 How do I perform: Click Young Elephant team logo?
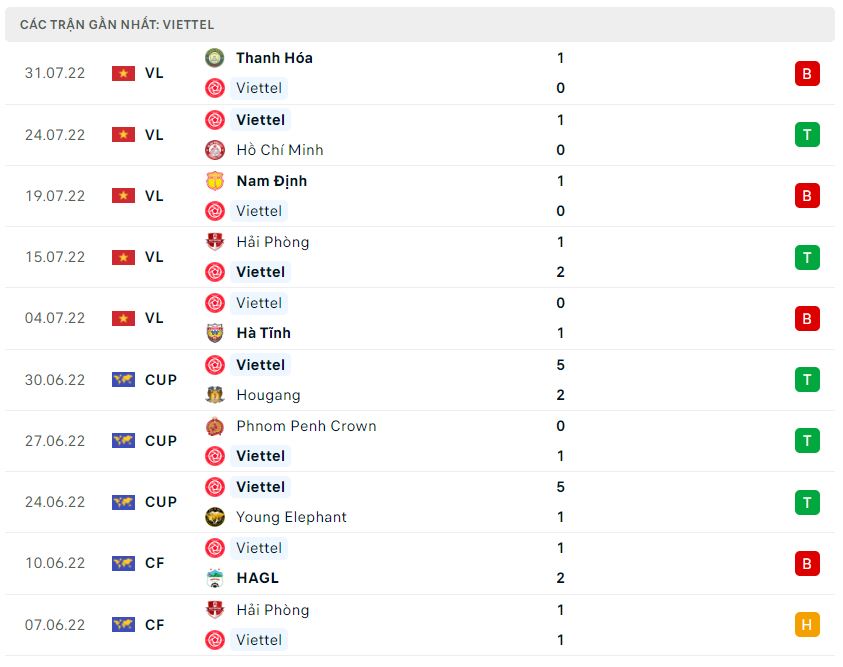pyautogui.click(x=215, y=517)
